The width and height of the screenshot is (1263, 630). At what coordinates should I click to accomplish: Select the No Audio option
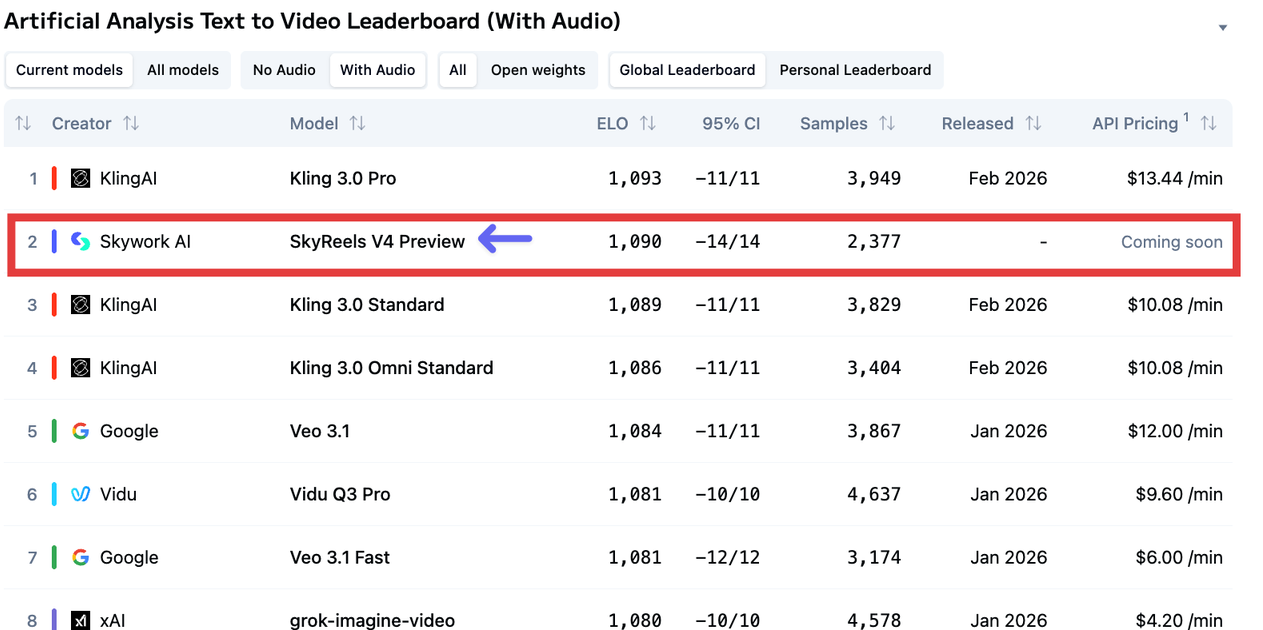pyautogui.click(x=284, y=70)
